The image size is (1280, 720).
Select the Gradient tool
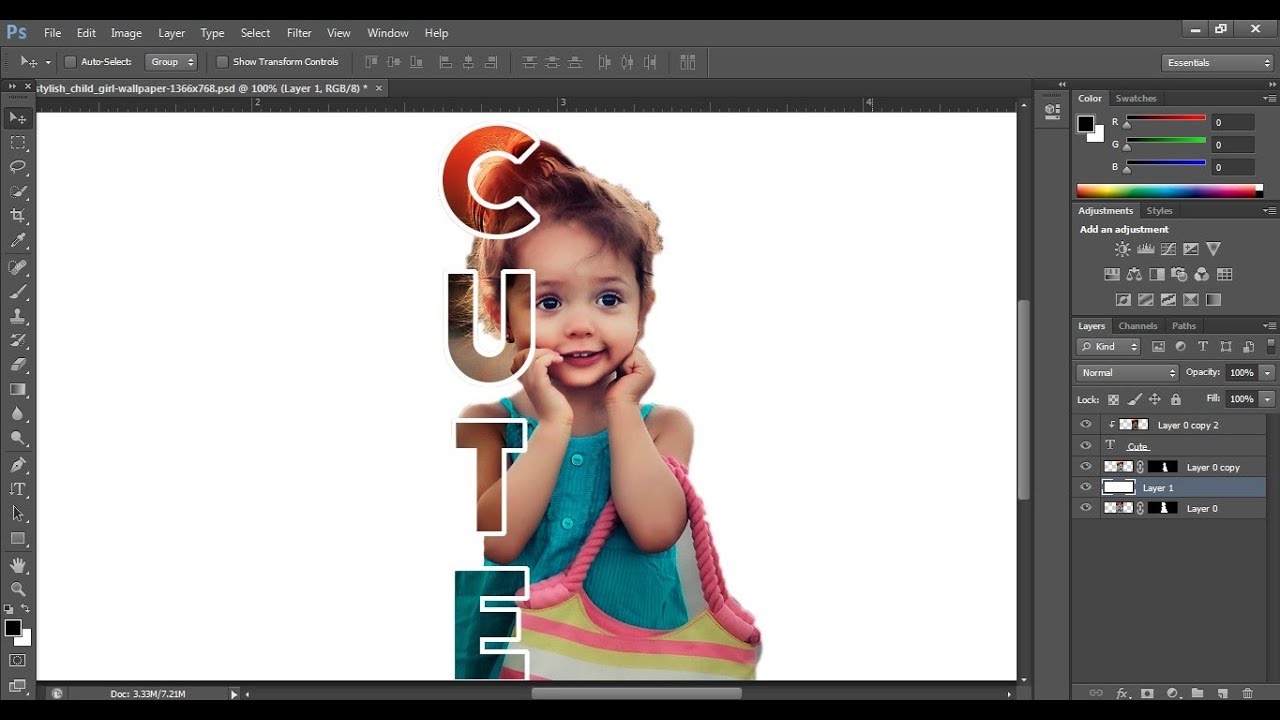click(x=18, y=390)
